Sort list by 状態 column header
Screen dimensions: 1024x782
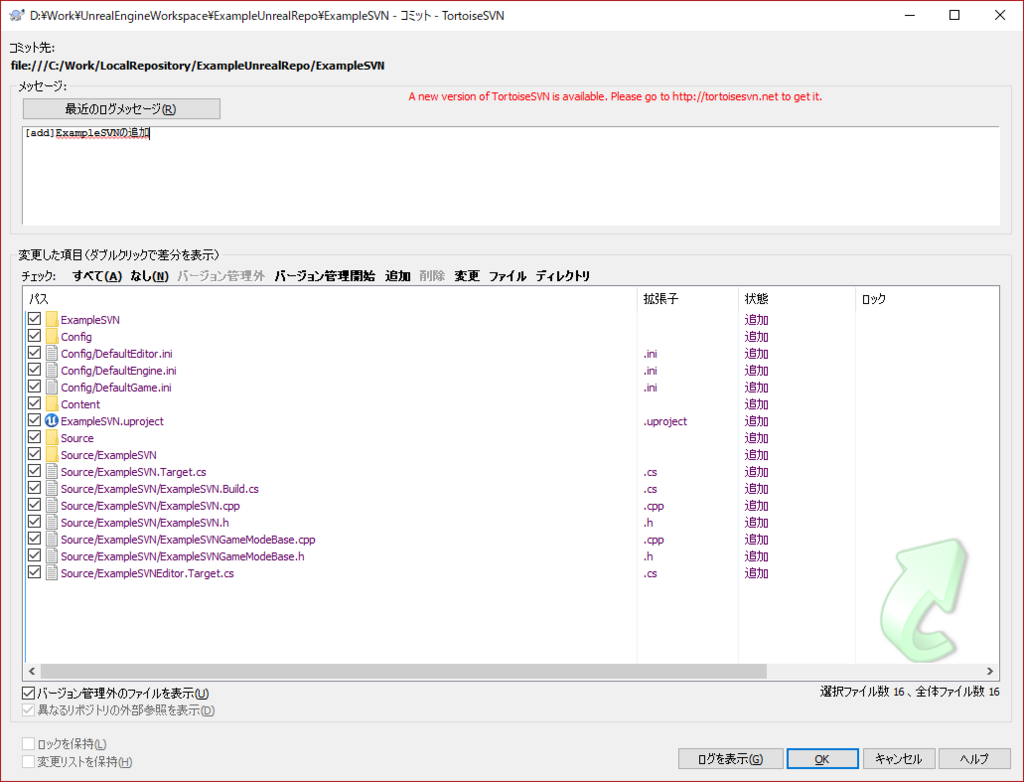point(797,299)
